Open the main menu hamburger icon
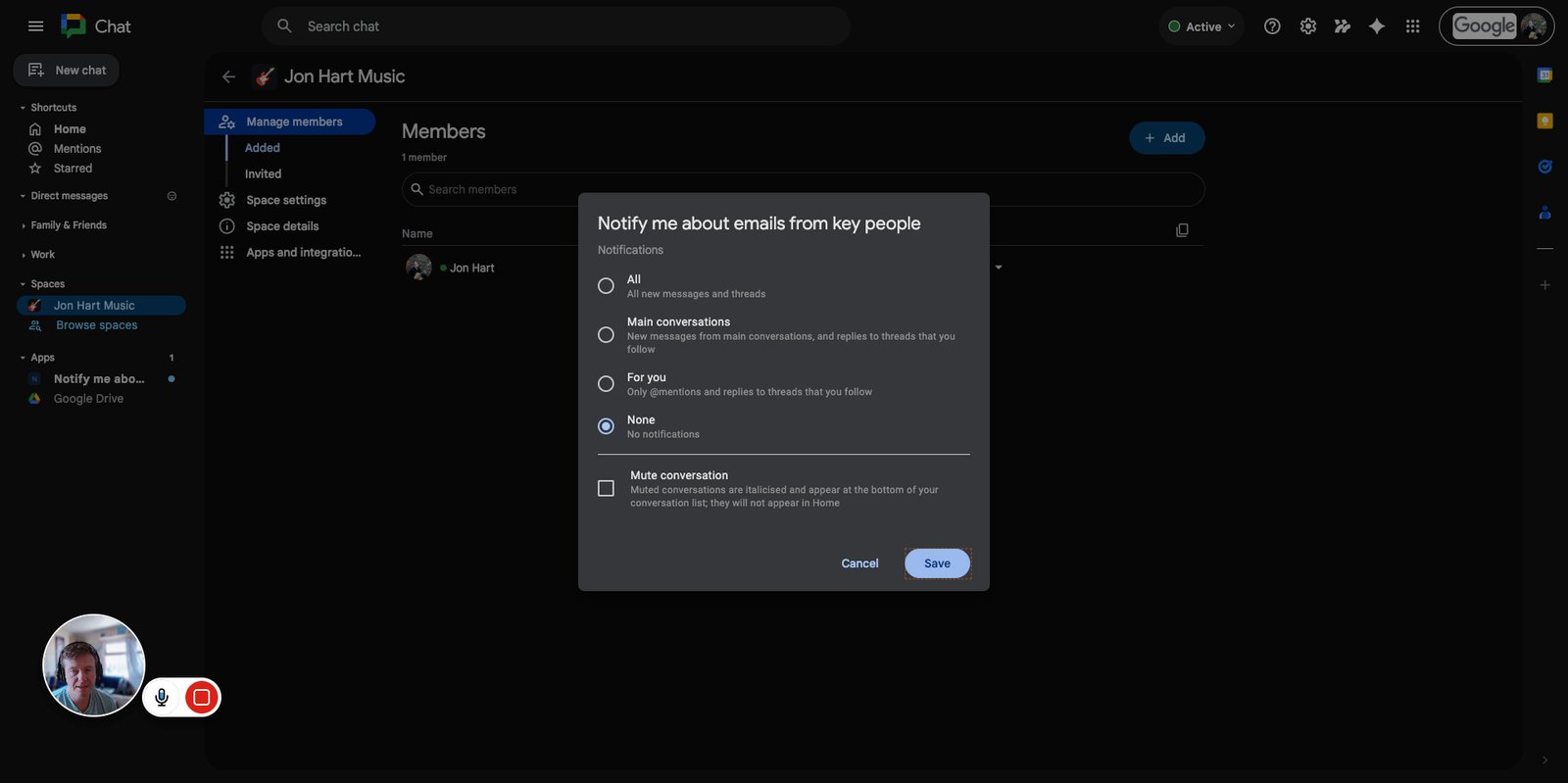The height and width of the screenshot is (783, 1568). (x=36, y=26)
